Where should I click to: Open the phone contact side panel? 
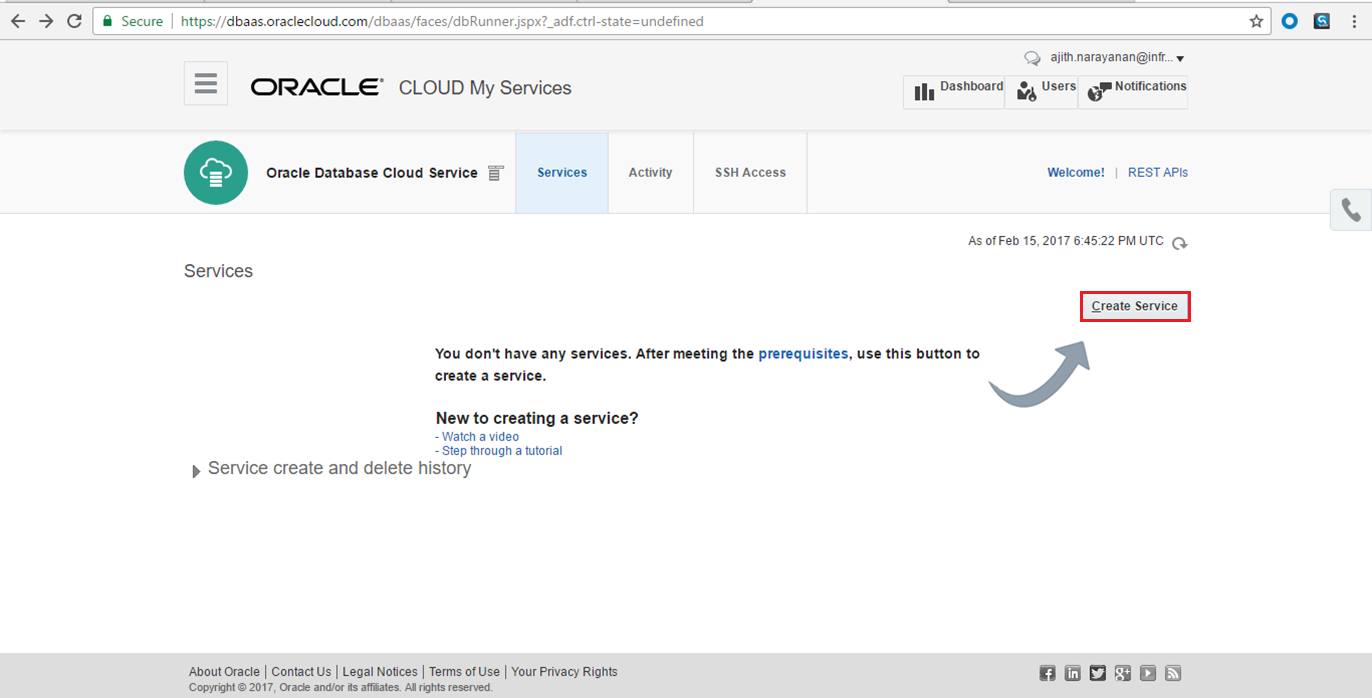[1351, 210]
